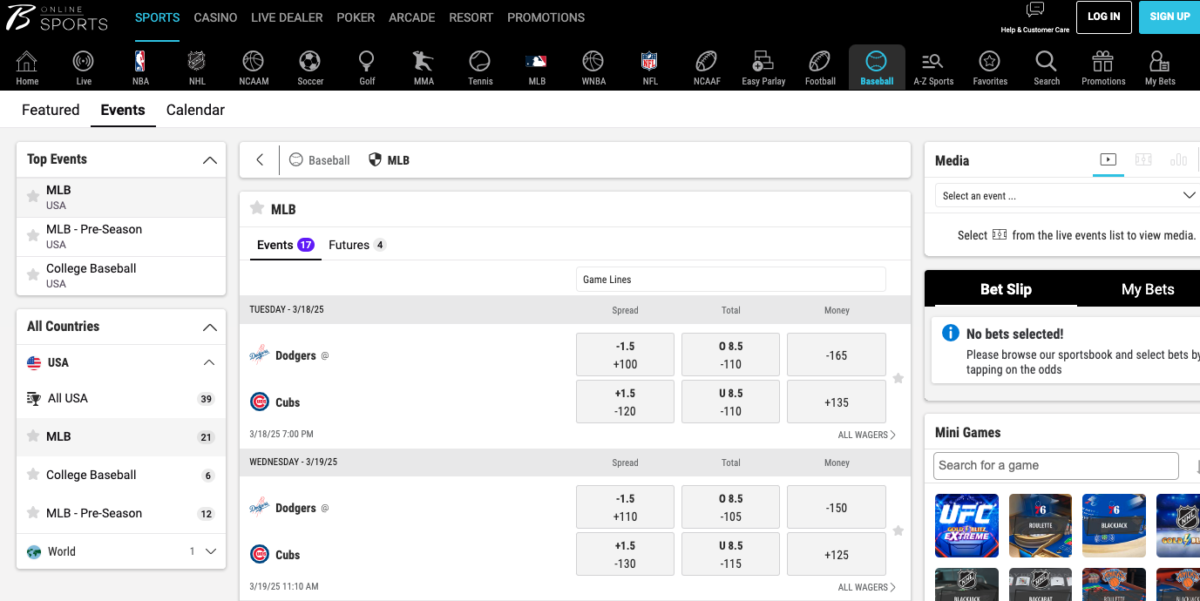Go back with the breadcrumb arrow
Screen dimensions: 1200x601
tap(260, 160)
